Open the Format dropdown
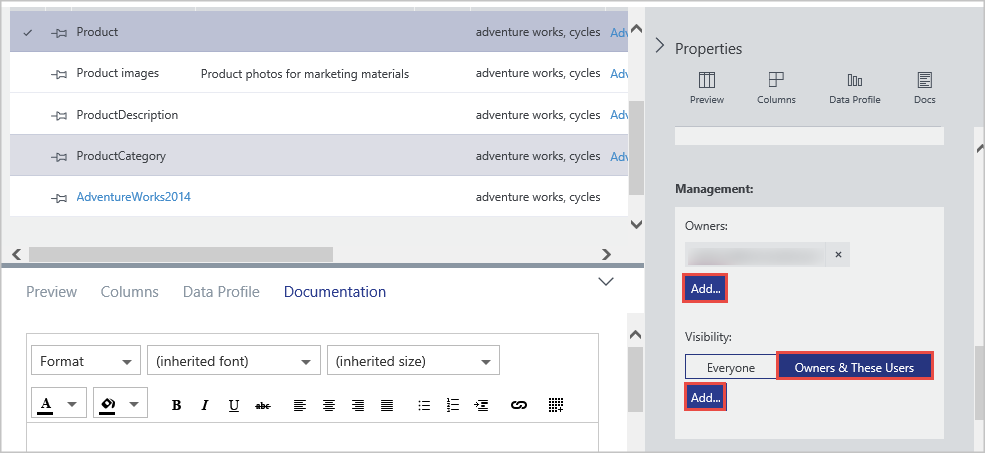 click(86, 361)
